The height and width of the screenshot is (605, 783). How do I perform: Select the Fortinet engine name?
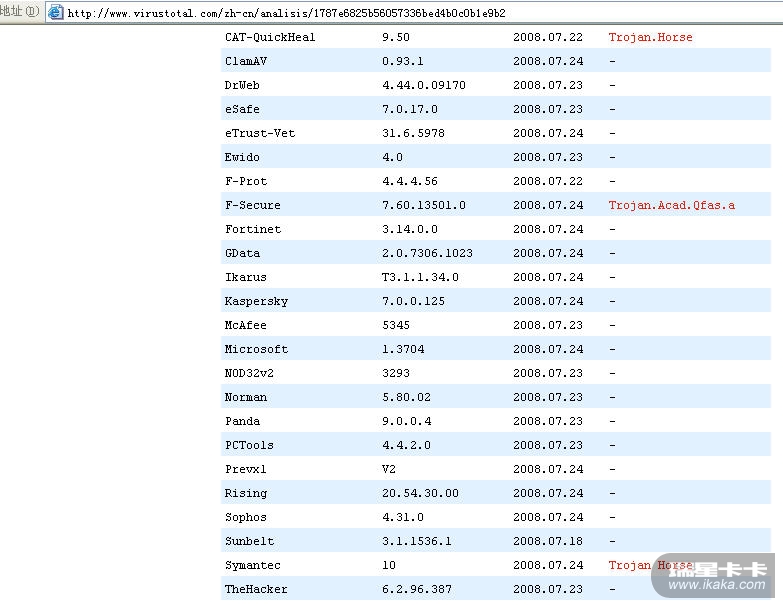click(253, 229)
